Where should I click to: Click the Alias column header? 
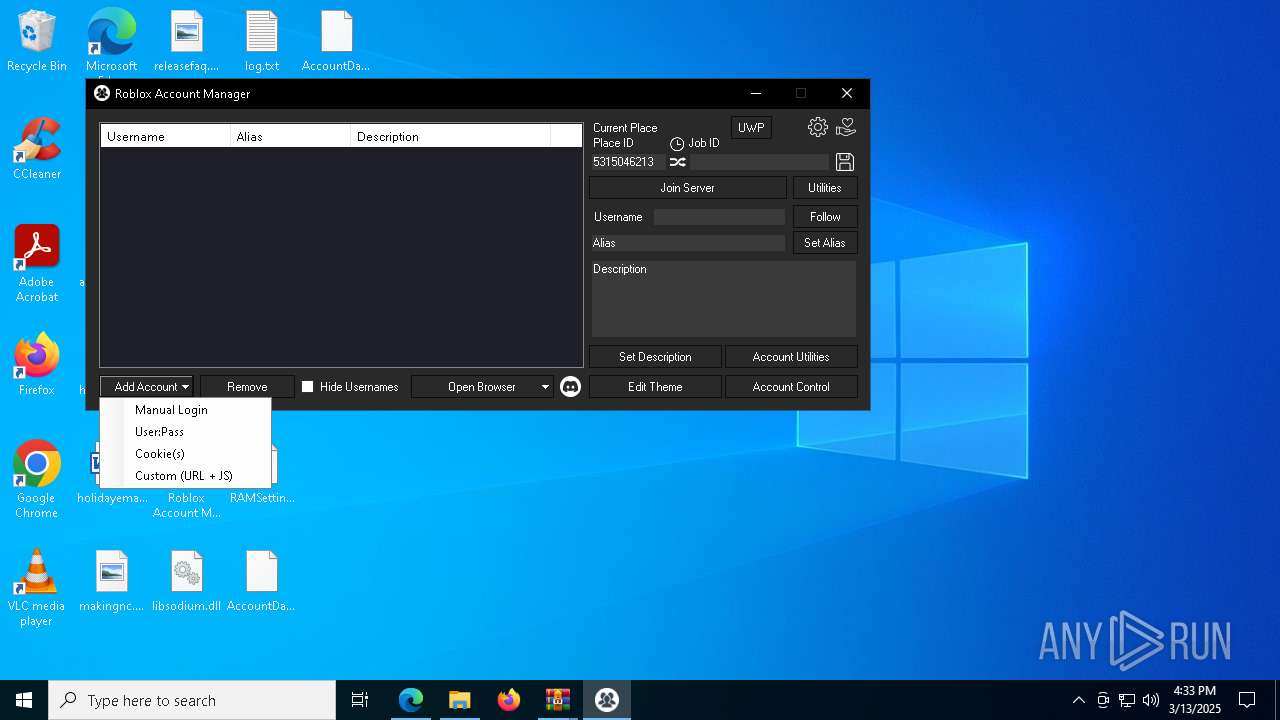(x=290, y=137)
